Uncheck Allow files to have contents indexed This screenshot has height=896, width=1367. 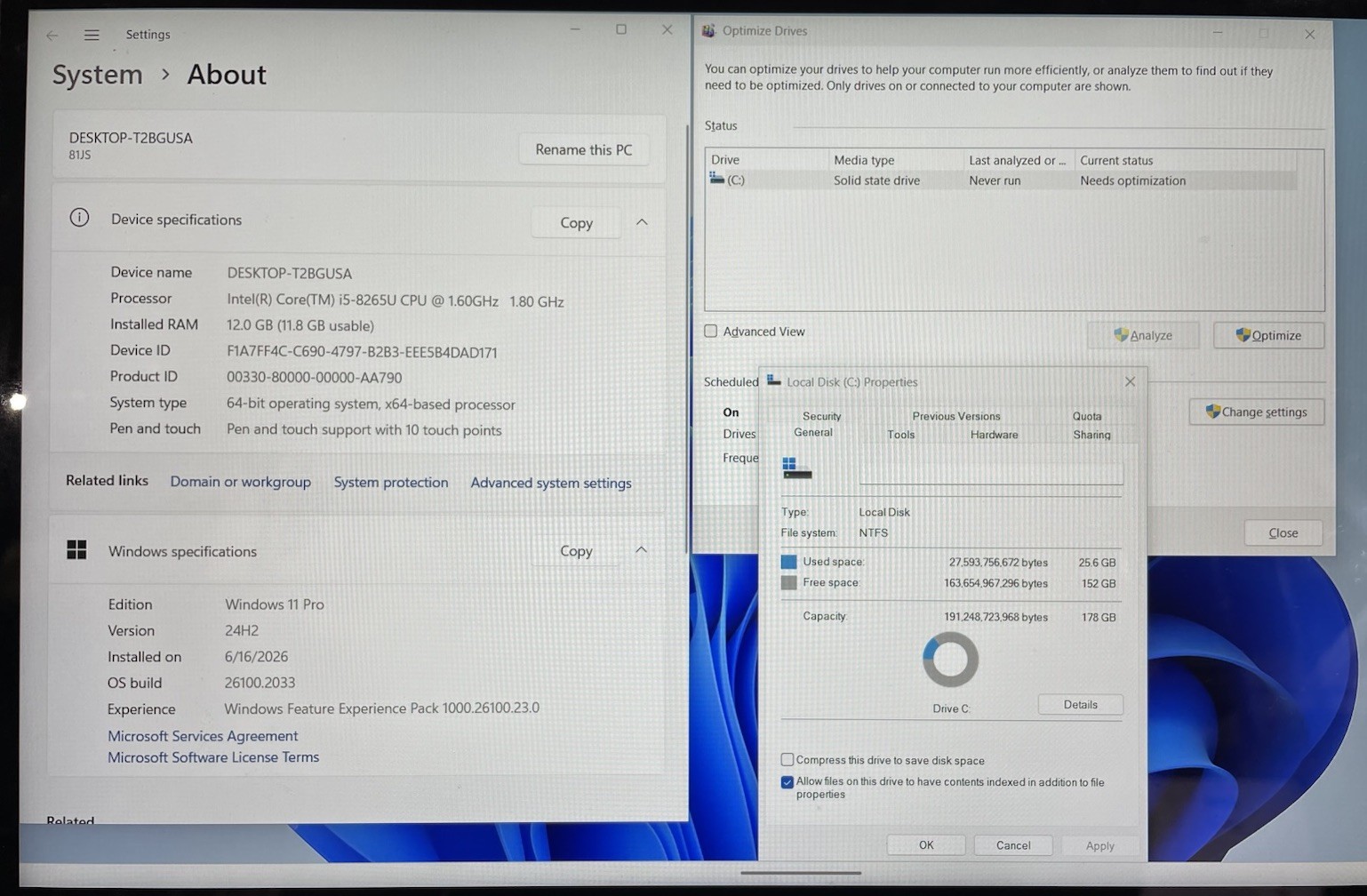pos(787,782)
